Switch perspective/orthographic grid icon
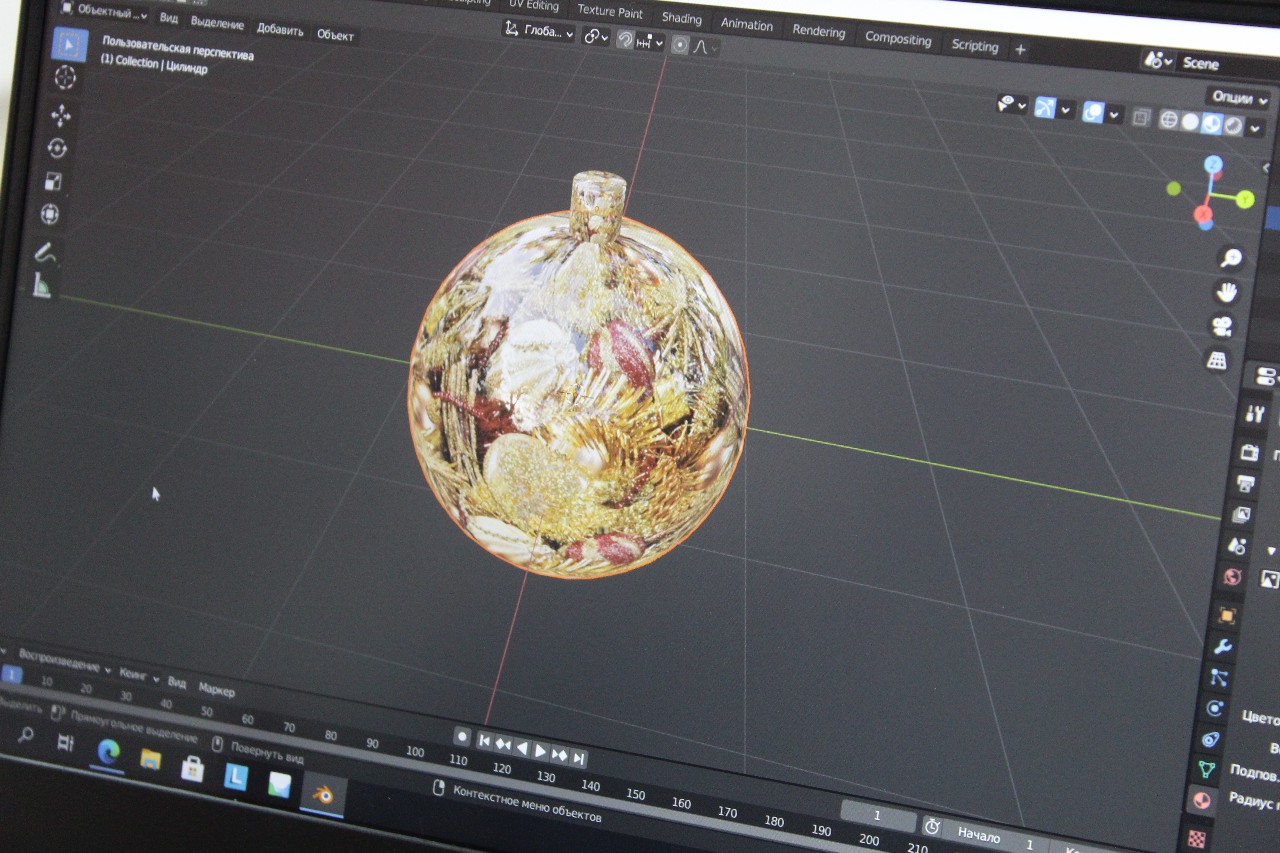Viewport: 1280px width, 853px height. (x=1217, y=360)
